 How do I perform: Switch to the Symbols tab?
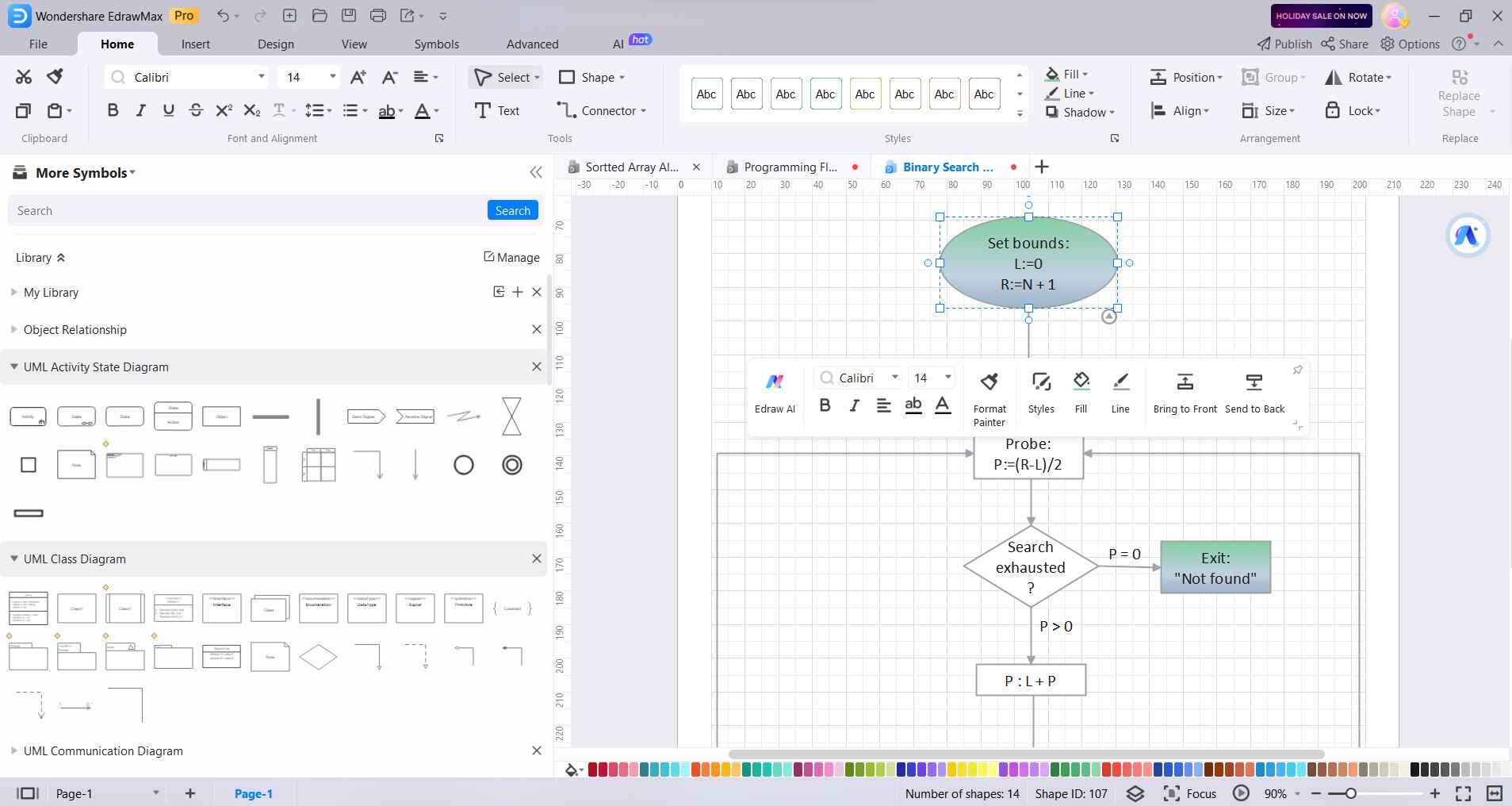(x=437, y=44)
